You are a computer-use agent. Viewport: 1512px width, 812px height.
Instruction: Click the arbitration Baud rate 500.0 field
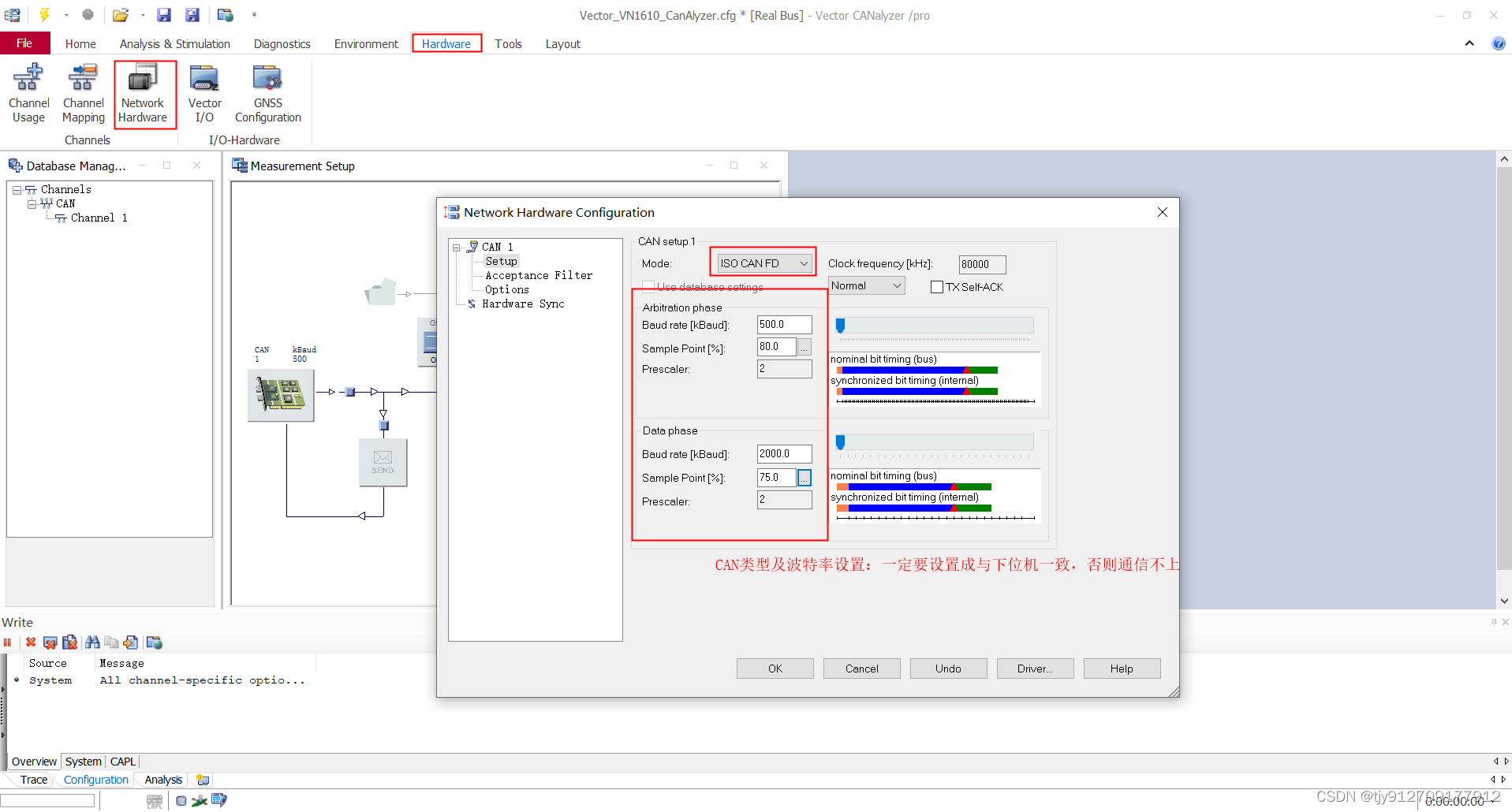[x=784, y=325]
